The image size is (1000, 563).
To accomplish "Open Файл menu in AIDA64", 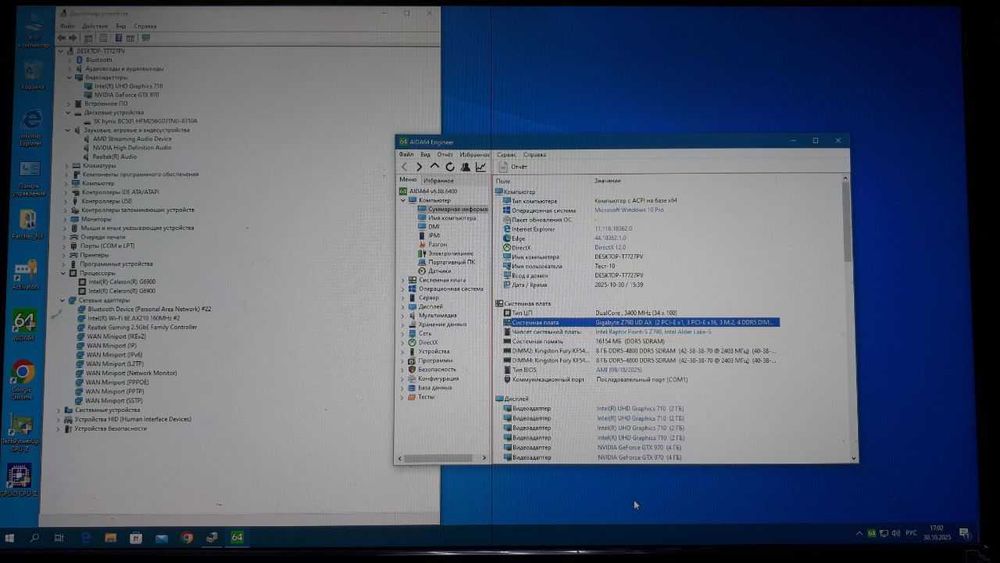I will (x=406, y=154).
